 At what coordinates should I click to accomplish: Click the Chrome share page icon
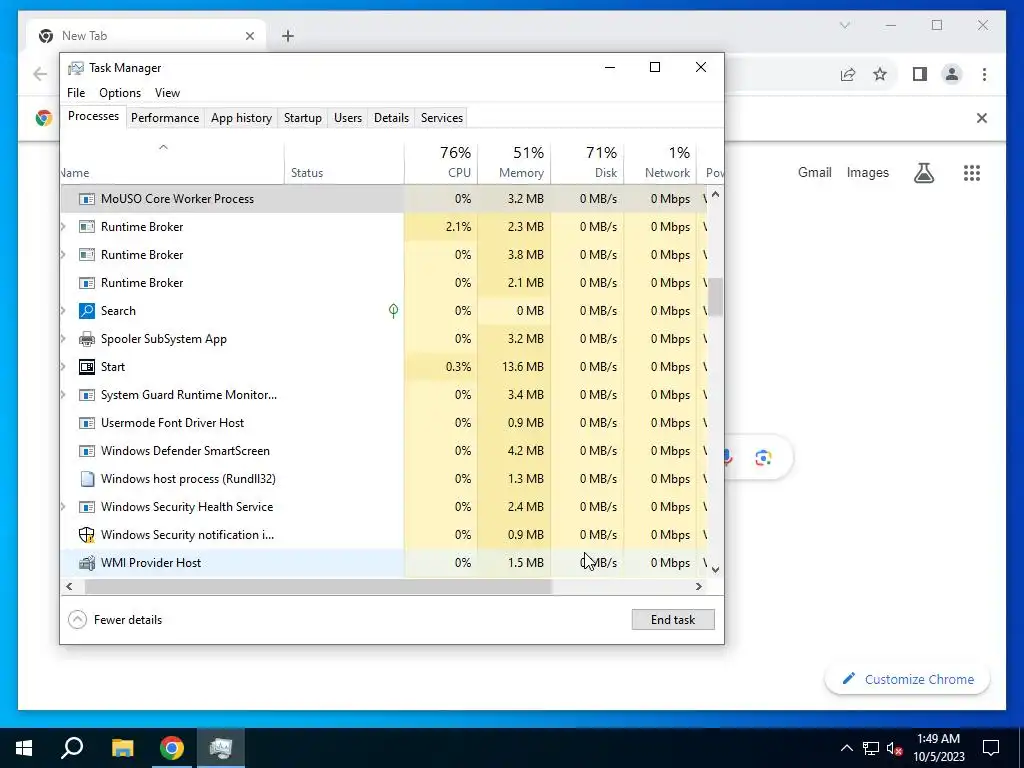(x=848, y=74)
